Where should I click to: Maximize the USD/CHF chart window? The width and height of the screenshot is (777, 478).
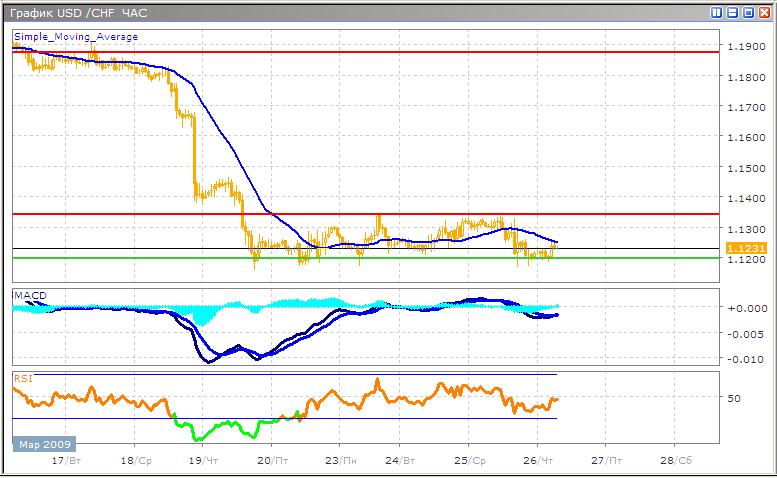pos(747,13)
